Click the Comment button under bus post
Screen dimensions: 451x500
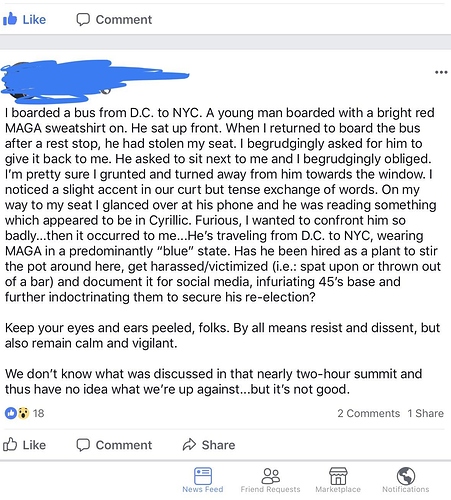pyautogui.click(x=114, y=445)
